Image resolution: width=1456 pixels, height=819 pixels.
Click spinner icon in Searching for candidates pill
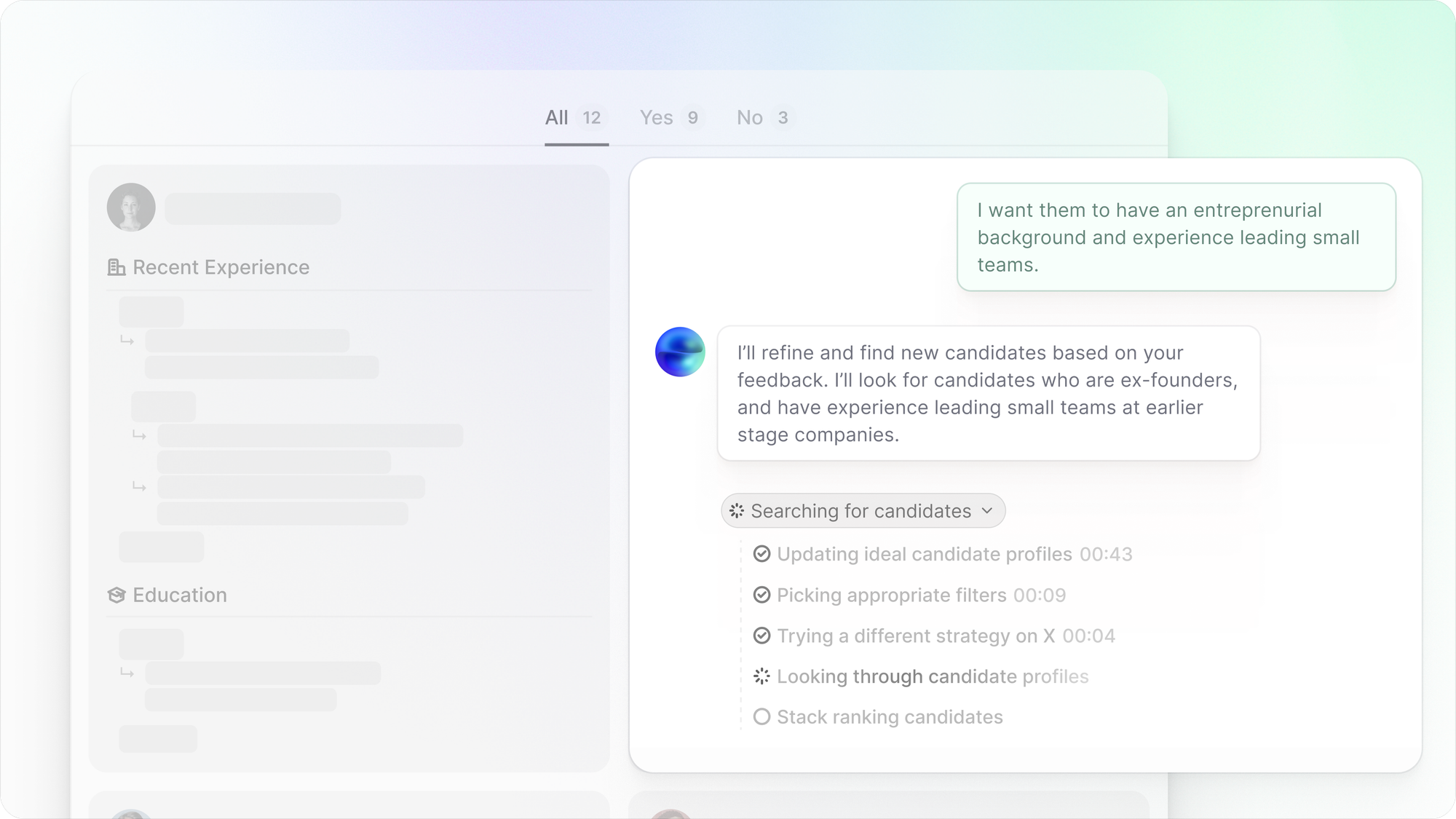(737, 511)
